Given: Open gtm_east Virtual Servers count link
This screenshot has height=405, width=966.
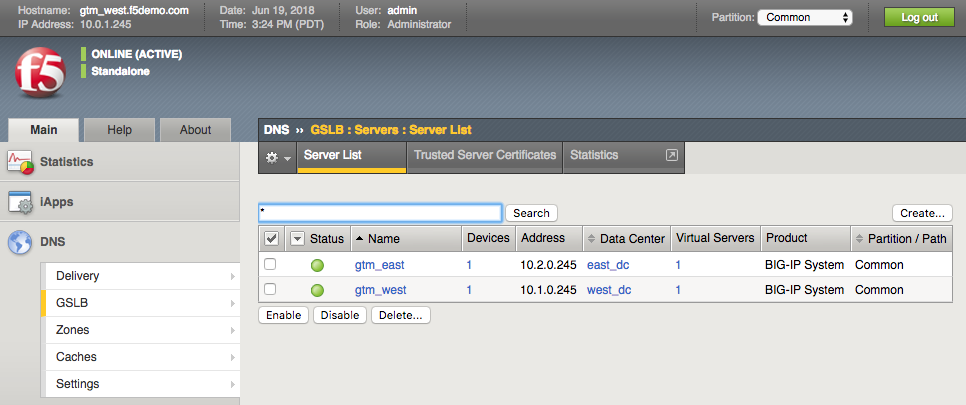Looking at the screenshot, I should pos(678,265).
